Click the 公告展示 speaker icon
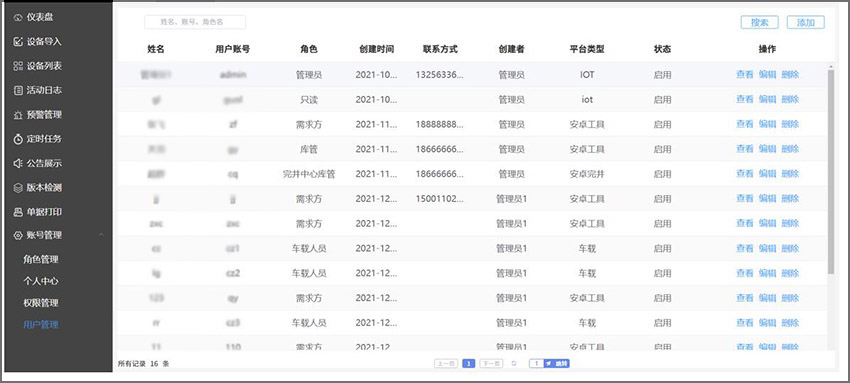This screenshot has height=383, width=850. click(18, 163)
